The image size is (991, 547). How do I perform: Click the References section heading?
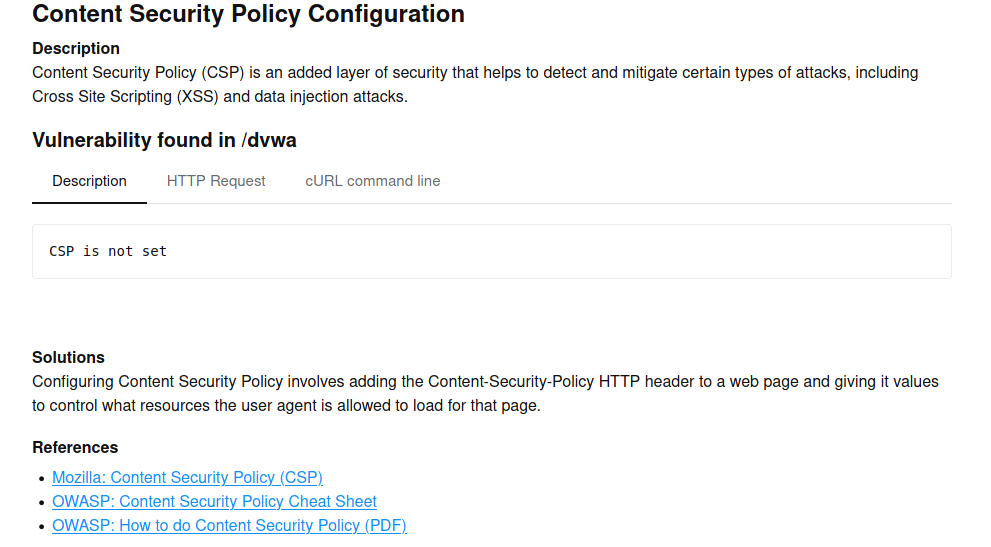pos(75,448)
